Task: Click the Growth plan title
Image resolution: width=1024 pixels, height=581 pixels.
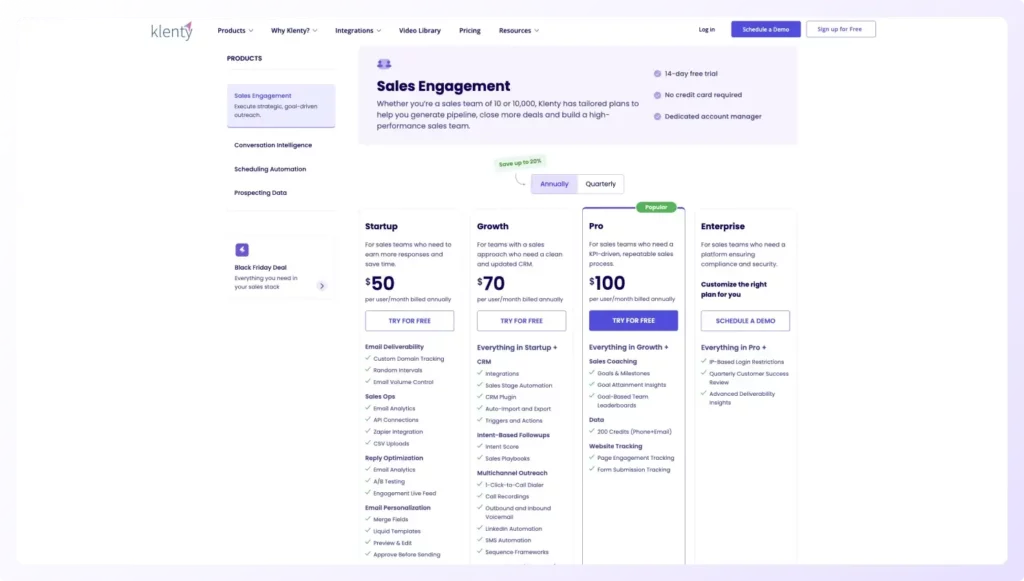Action: pos(492,227)
